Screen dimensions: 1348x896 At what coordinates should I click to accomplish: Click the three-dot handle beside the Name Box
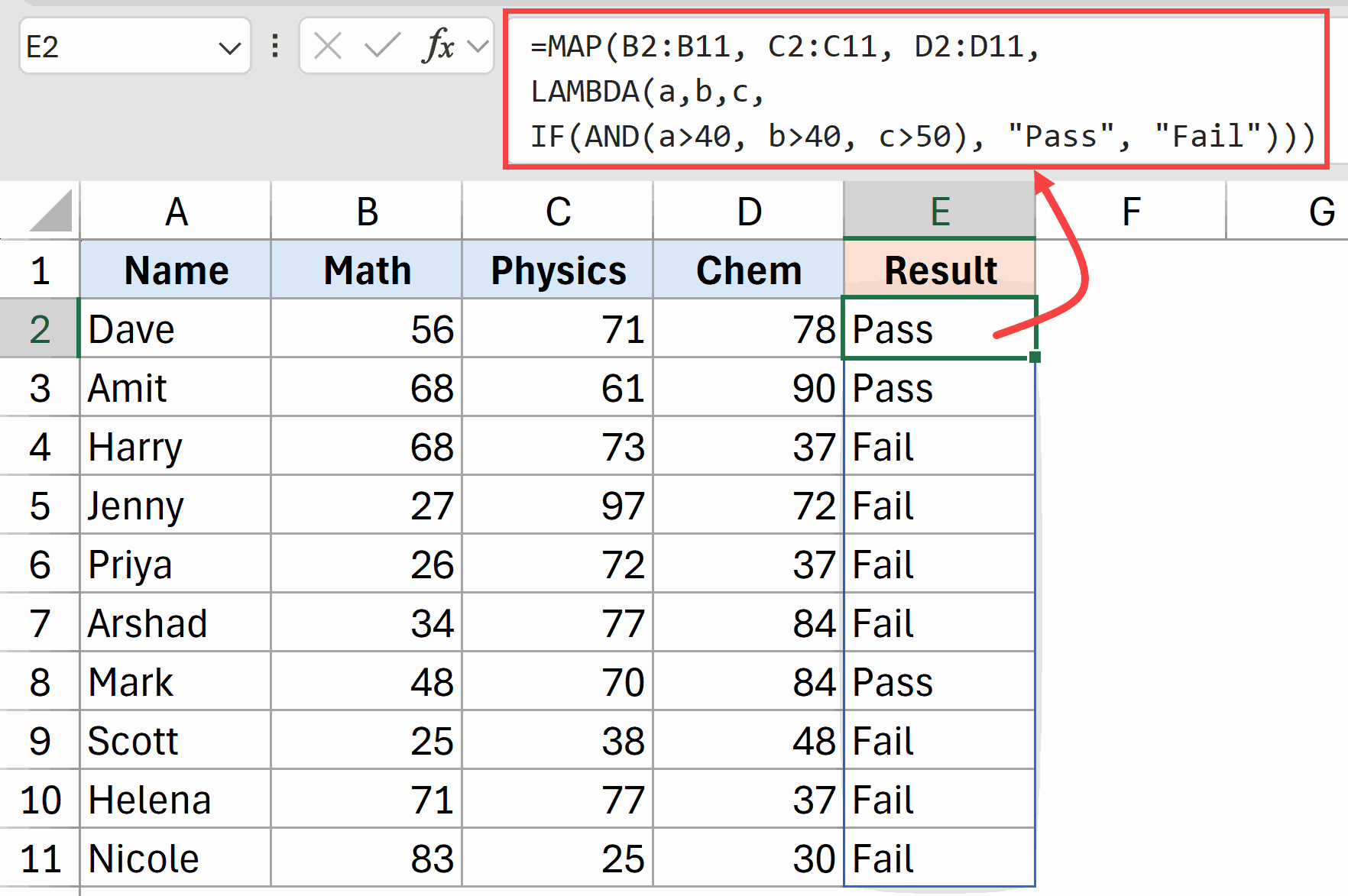[x=274, y=46]
